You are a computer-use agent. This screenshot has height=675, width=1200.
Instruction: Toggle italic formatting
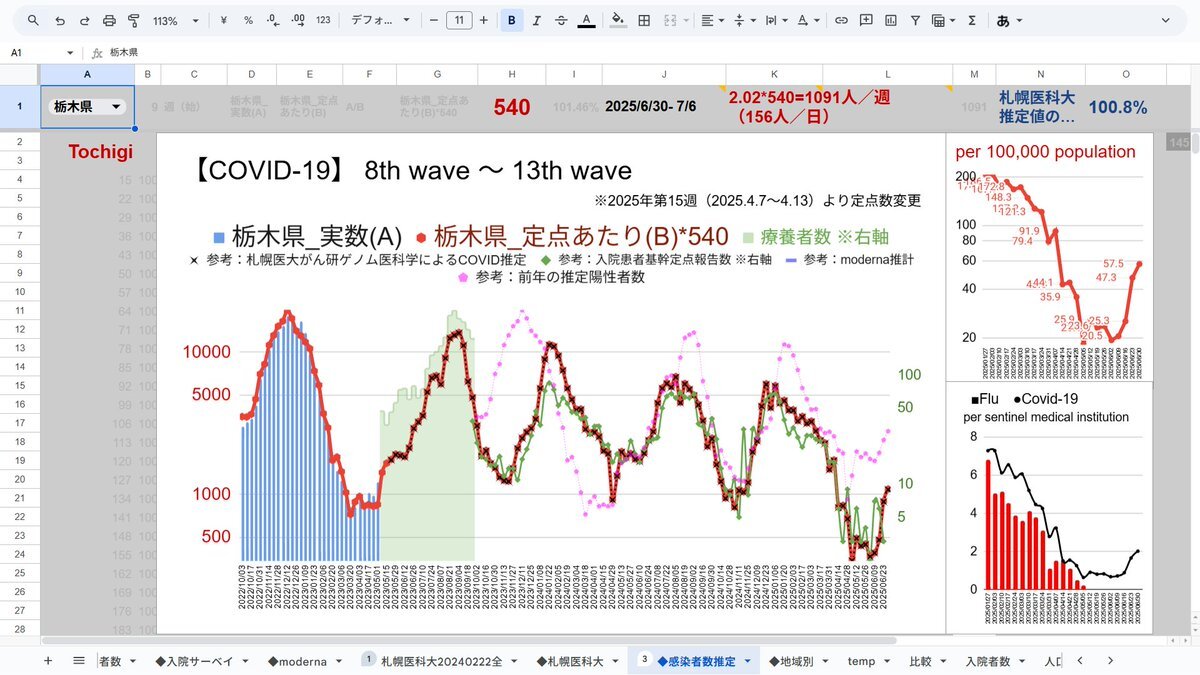[x=537, y=20]
